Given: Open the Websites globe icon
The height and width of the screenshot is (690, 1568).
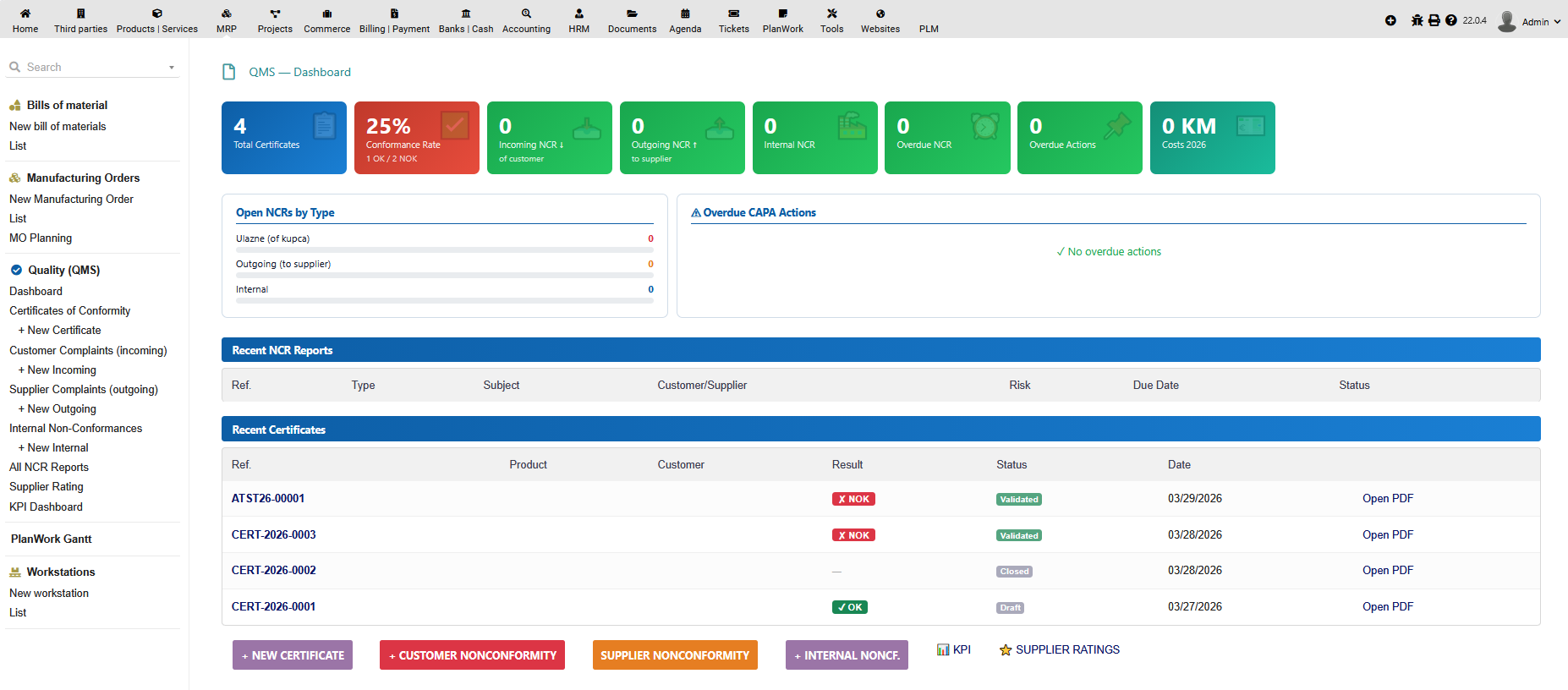Looking at the screenshot, I should (880, 14).
